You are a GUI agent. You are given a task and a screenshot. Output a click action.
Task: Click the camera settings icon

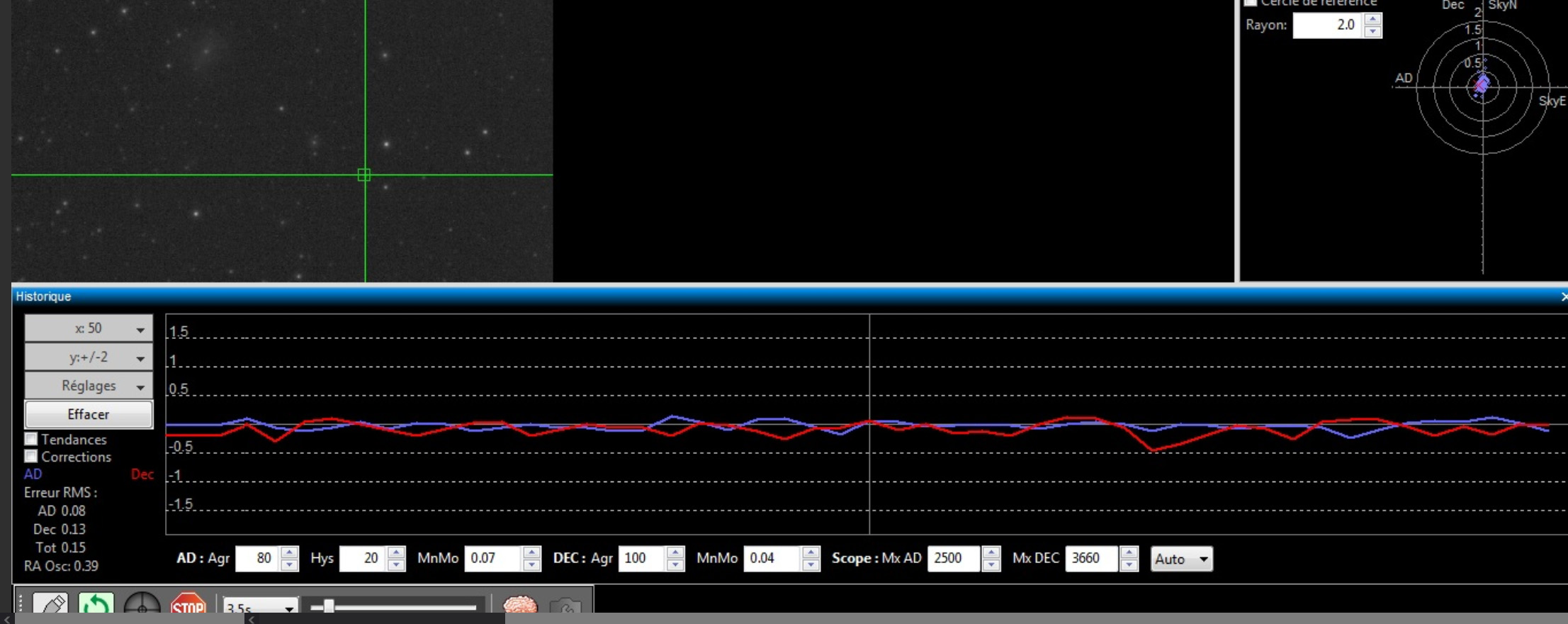coord(565,608)
